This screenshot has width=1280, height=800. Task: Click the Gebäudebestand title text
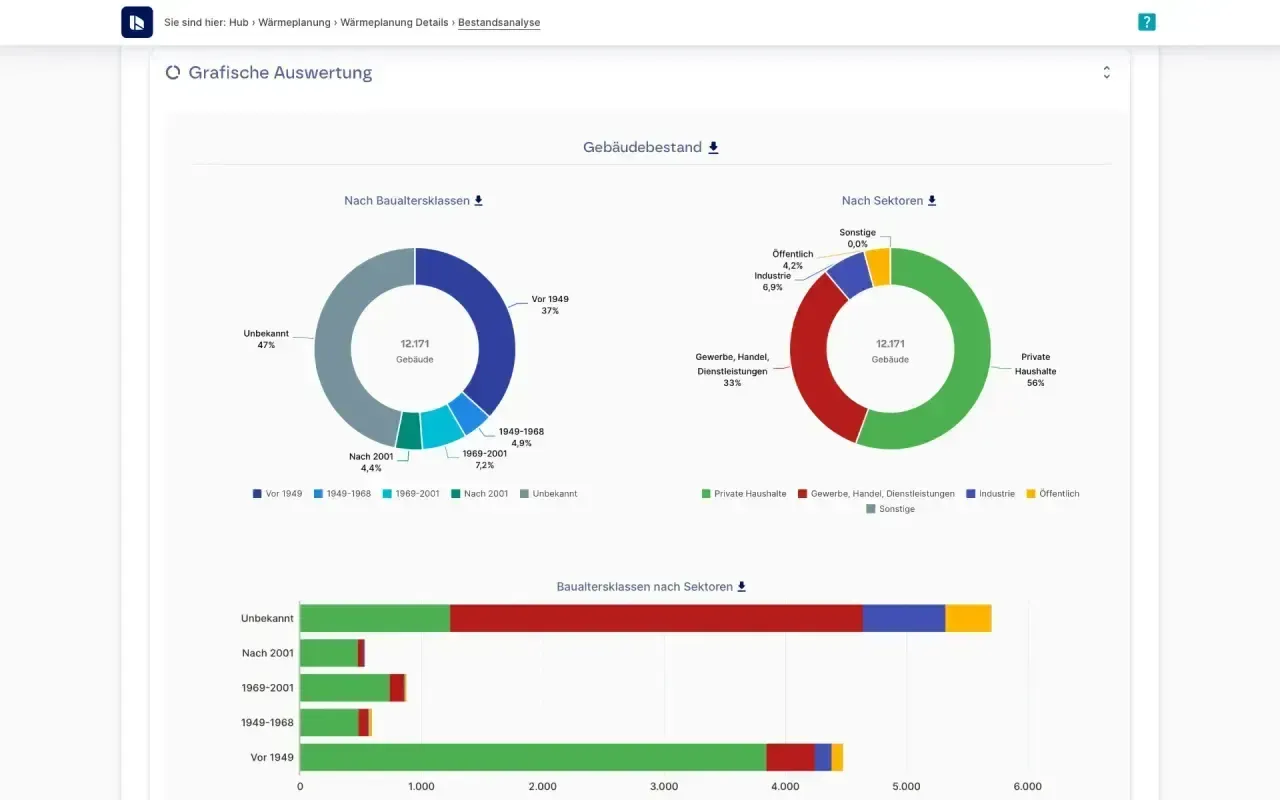pos(642,147)
